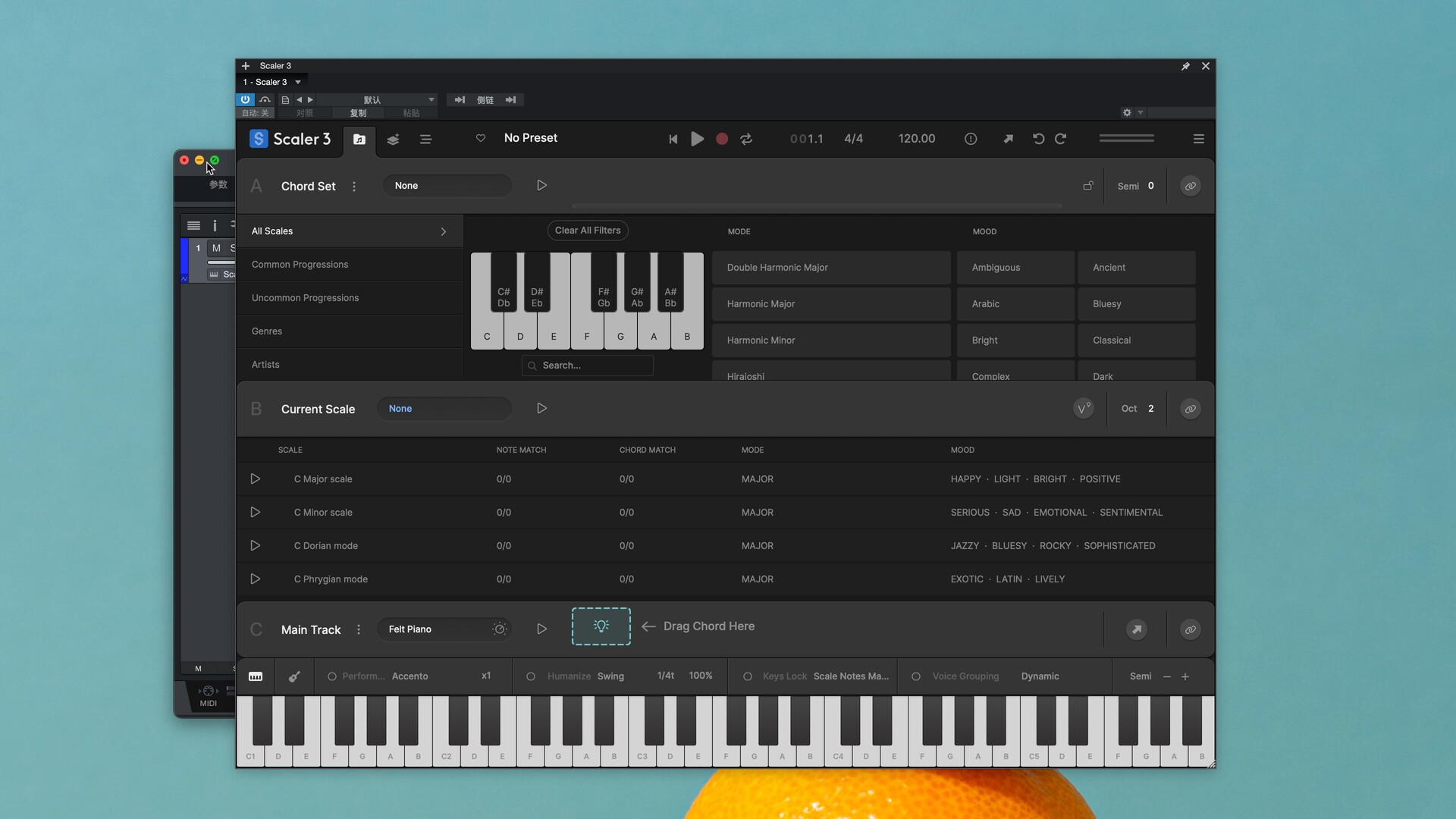1456x819 pixels.
Task: Open the 1 - Scaler 3 instance dropdown
Action: click(x=272, y=82)
